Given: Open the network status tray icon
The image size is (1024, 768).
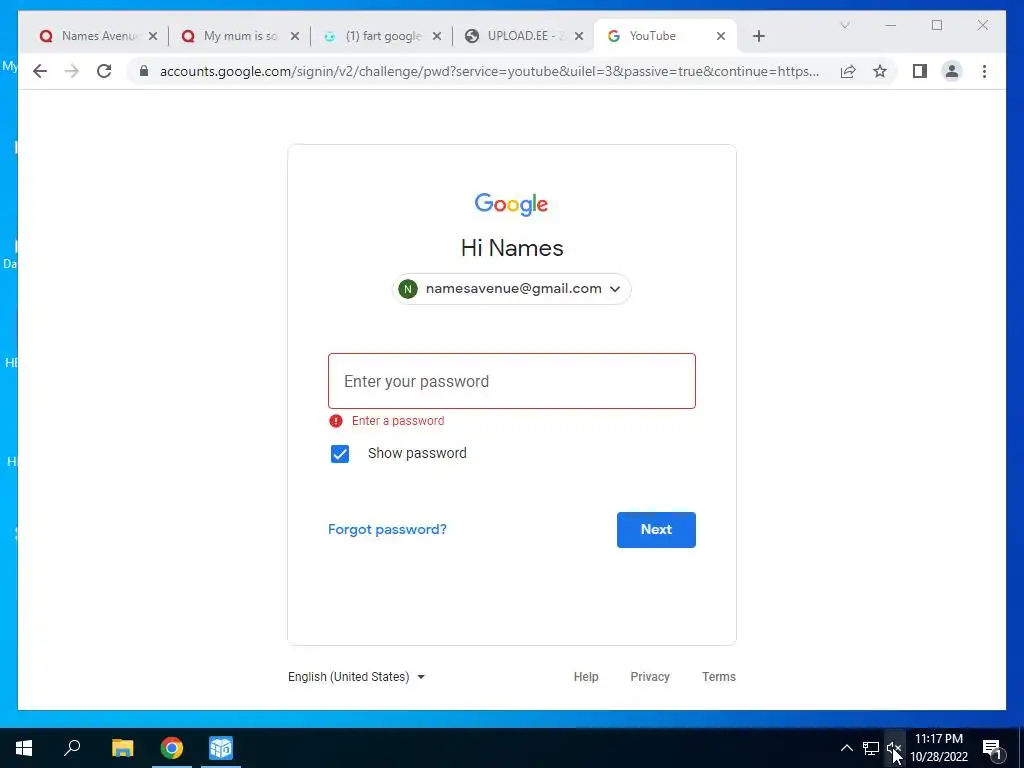Looking at the screenshot, I should [871, 748].
